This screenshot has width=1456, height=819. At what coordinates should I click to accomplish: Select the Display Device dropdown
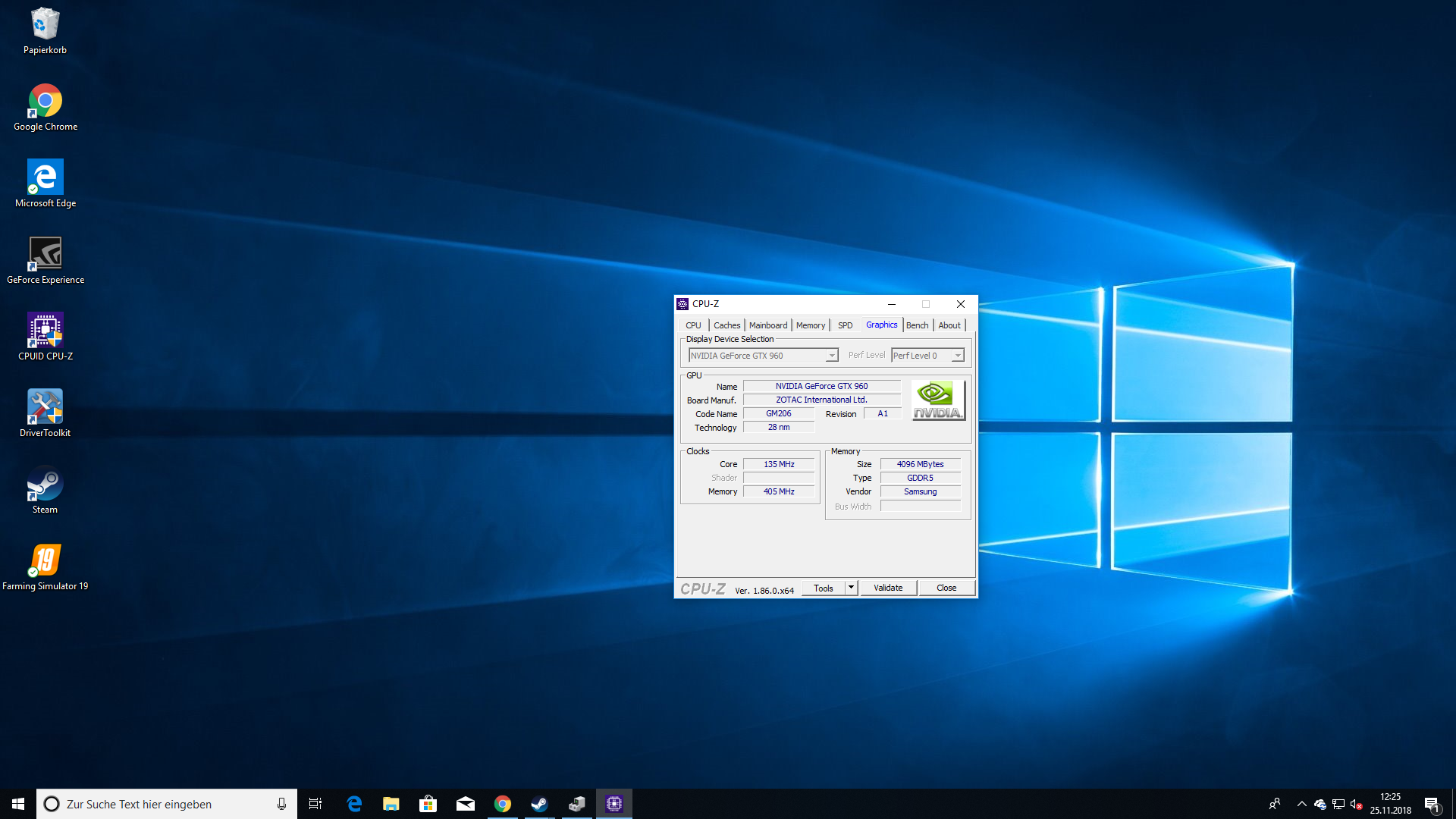(762, 355)
